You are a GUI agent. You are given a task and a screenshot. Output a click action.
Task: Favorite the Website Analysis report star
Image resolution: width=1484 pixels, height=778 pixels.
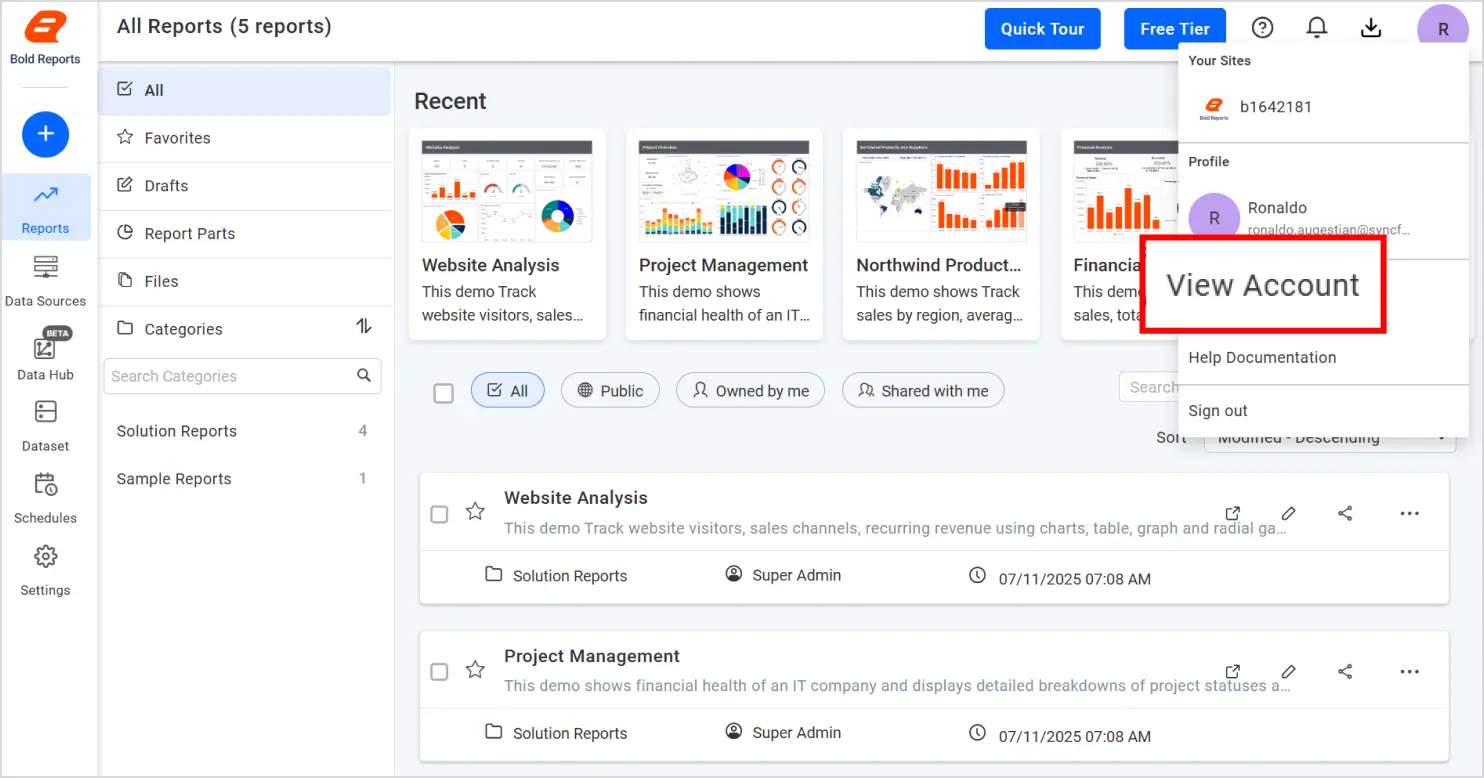[475, 512]
